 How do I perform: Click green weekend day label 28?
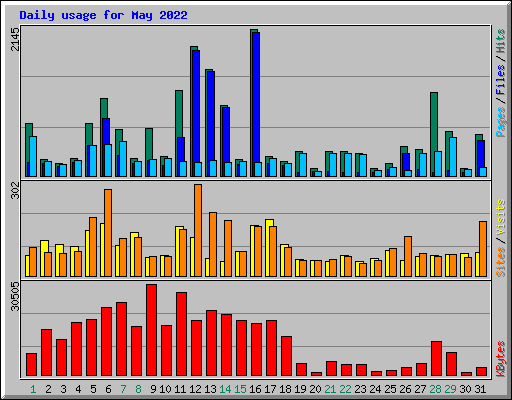[435, 389]
